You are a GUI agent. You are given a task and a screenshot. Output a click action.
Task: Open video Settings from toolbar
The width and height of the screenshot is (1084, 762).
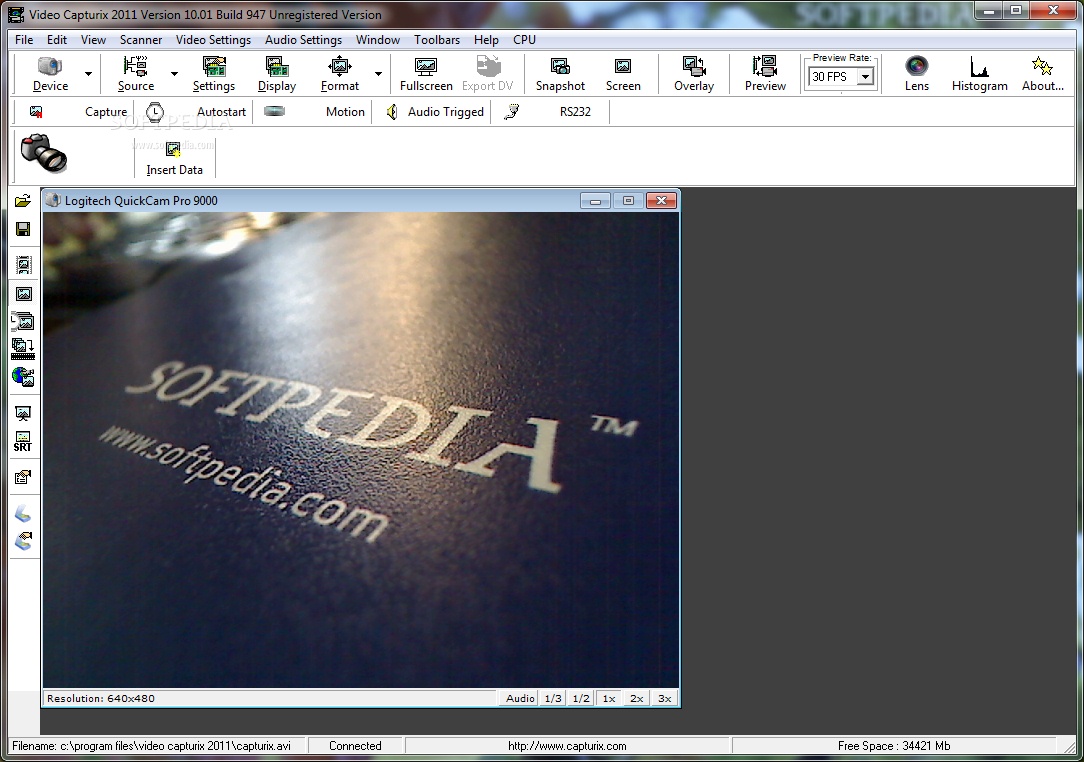[214, 74]
